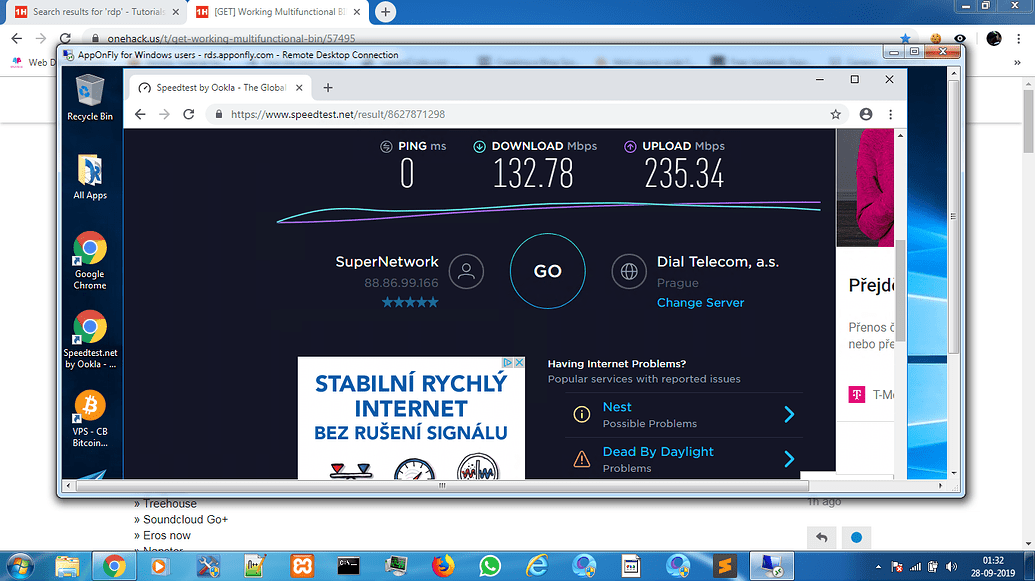Image resolution: width=1035 pixels, height=583 pixels.
Task: Go back in the host Chrome window
Action: coord(17,38)
